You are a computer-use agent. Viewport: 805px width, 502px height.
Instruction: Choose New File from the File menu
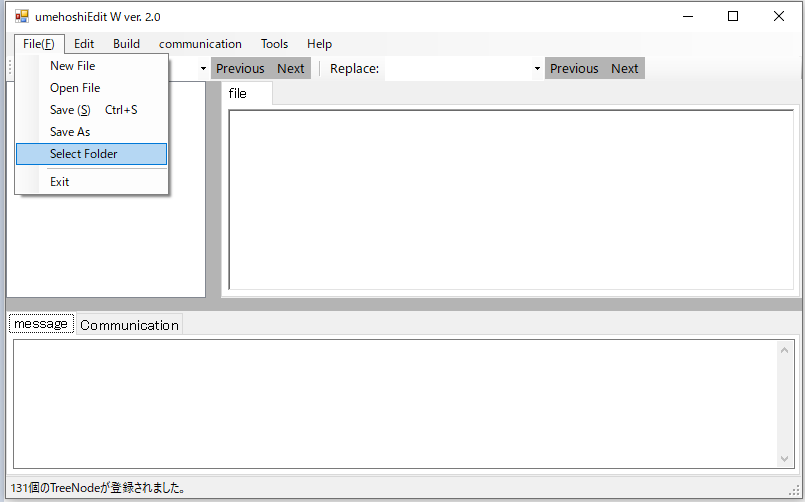tap(73, 66)
